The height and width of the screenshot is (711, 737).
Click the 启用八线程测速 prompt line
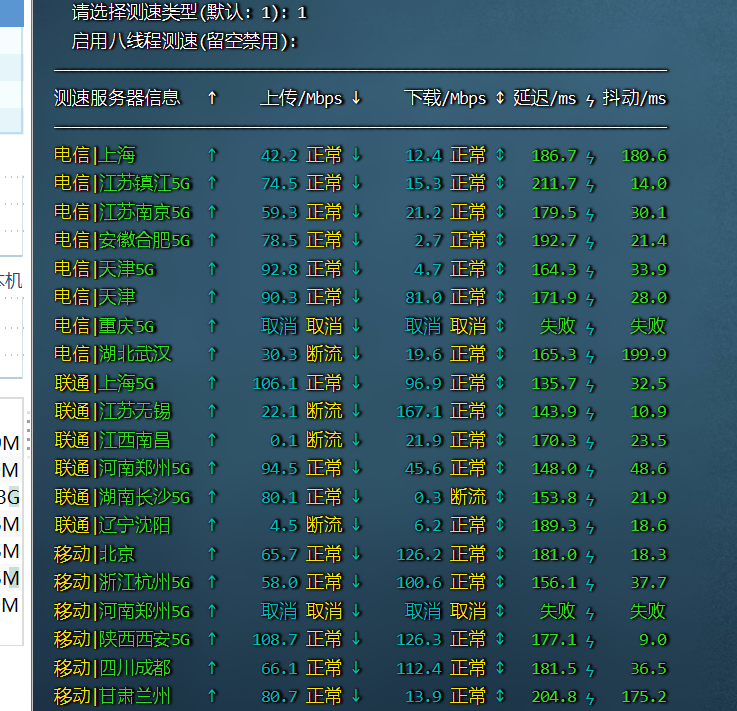[185, 41]
